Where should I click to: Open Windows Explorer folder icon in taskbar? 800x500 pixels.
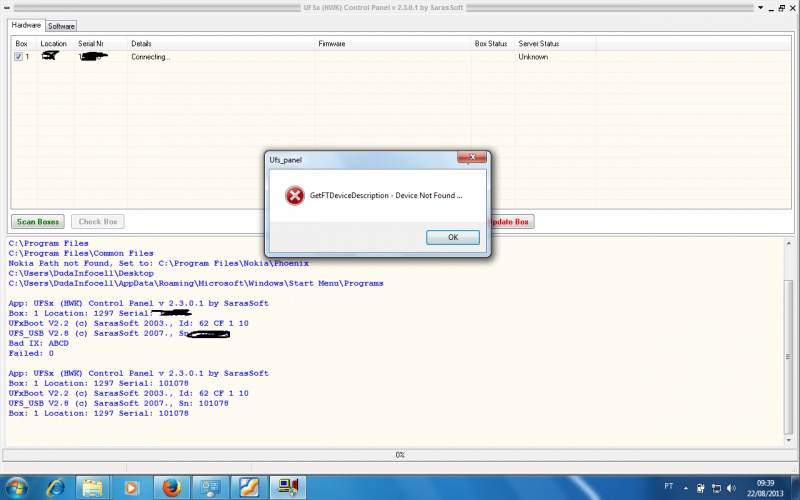point(93,487)
